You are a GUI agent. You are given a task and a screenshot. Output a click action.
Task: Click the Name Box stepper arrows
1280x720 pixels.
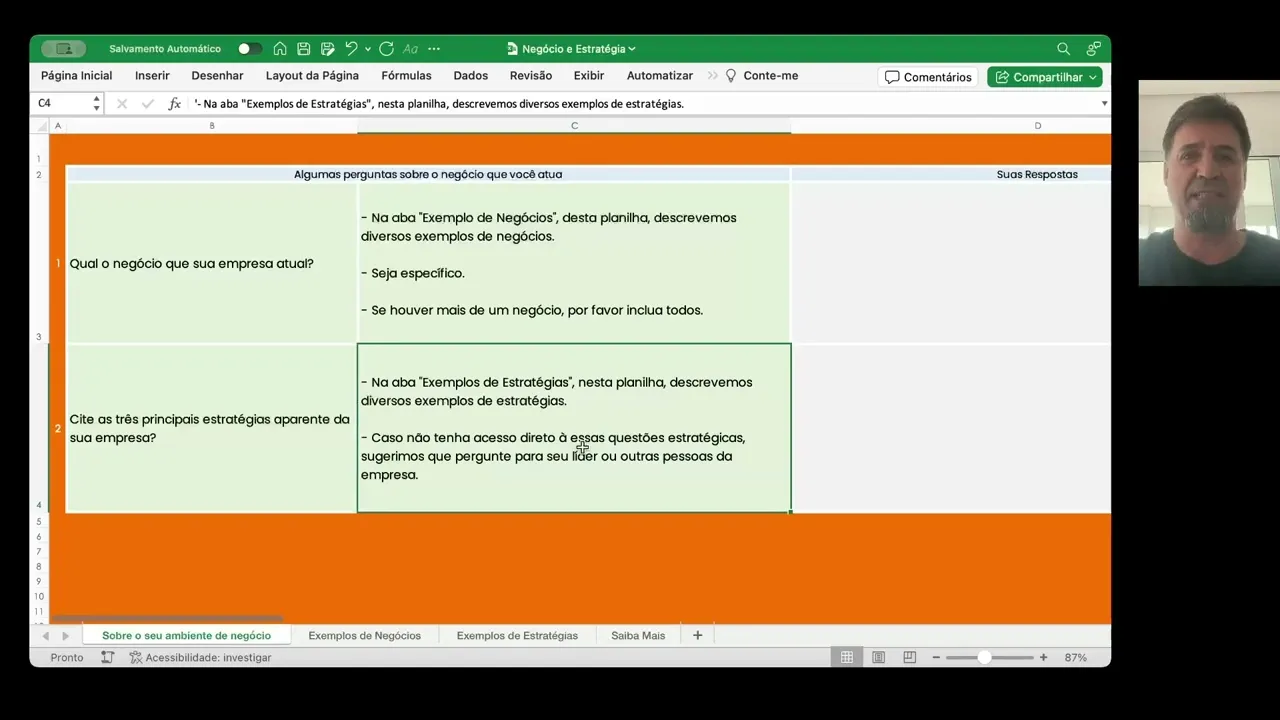[97, 103]
